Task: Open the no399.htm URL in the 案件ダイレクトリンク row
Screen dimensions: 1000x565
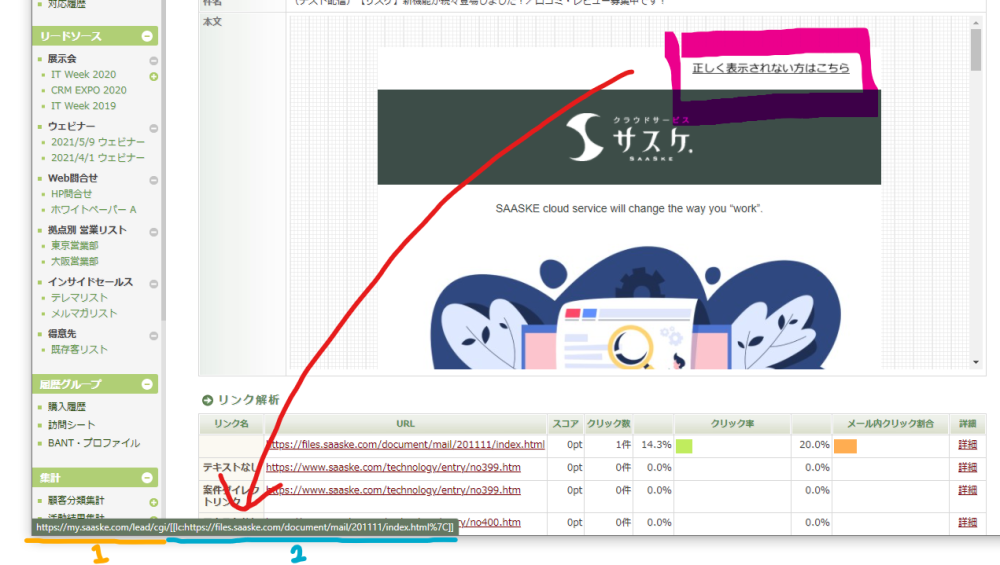Action: pyautogui.click(x=393, y=490)
